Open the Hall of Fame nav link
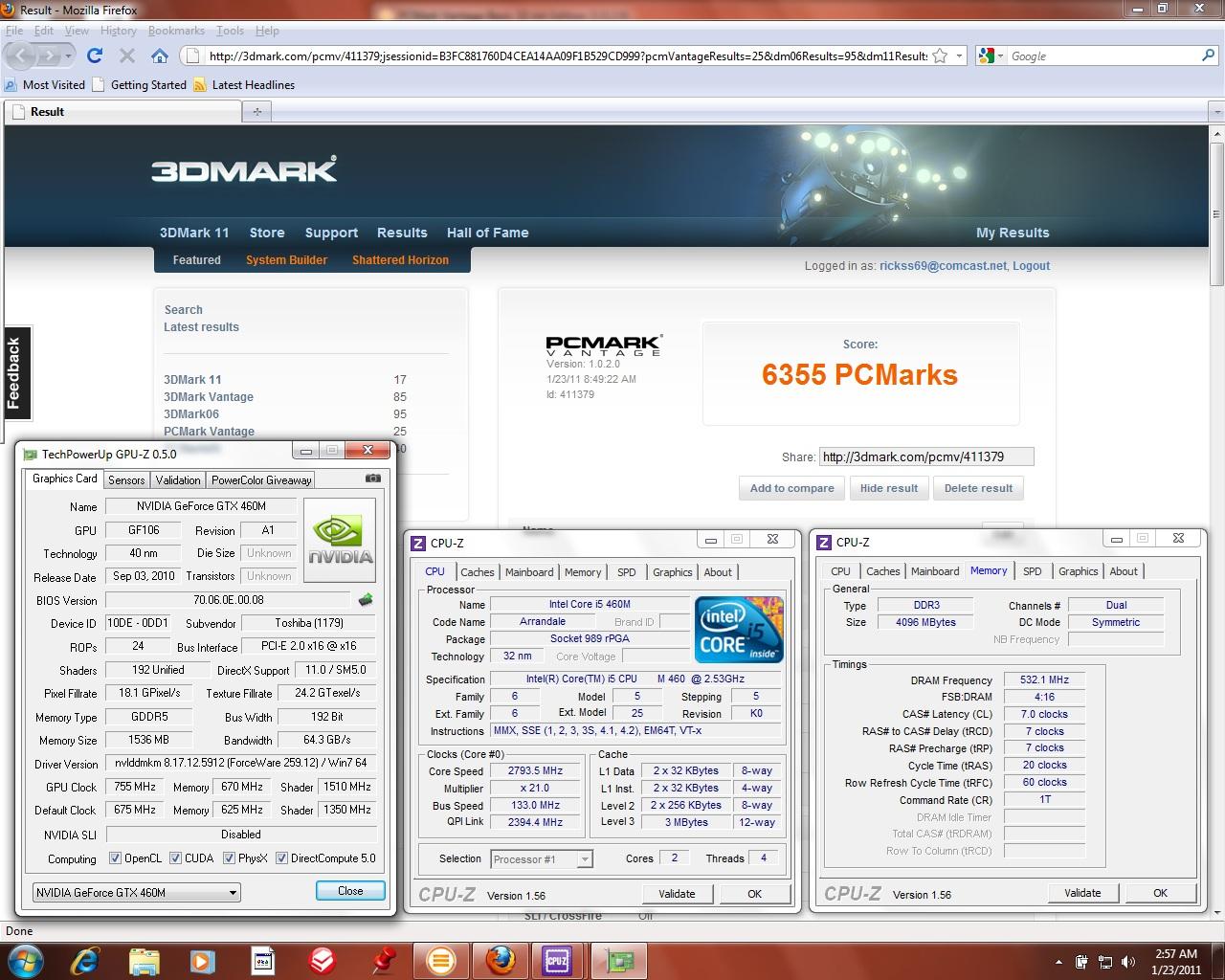1225x980 pixels. [x=487, y=233]
